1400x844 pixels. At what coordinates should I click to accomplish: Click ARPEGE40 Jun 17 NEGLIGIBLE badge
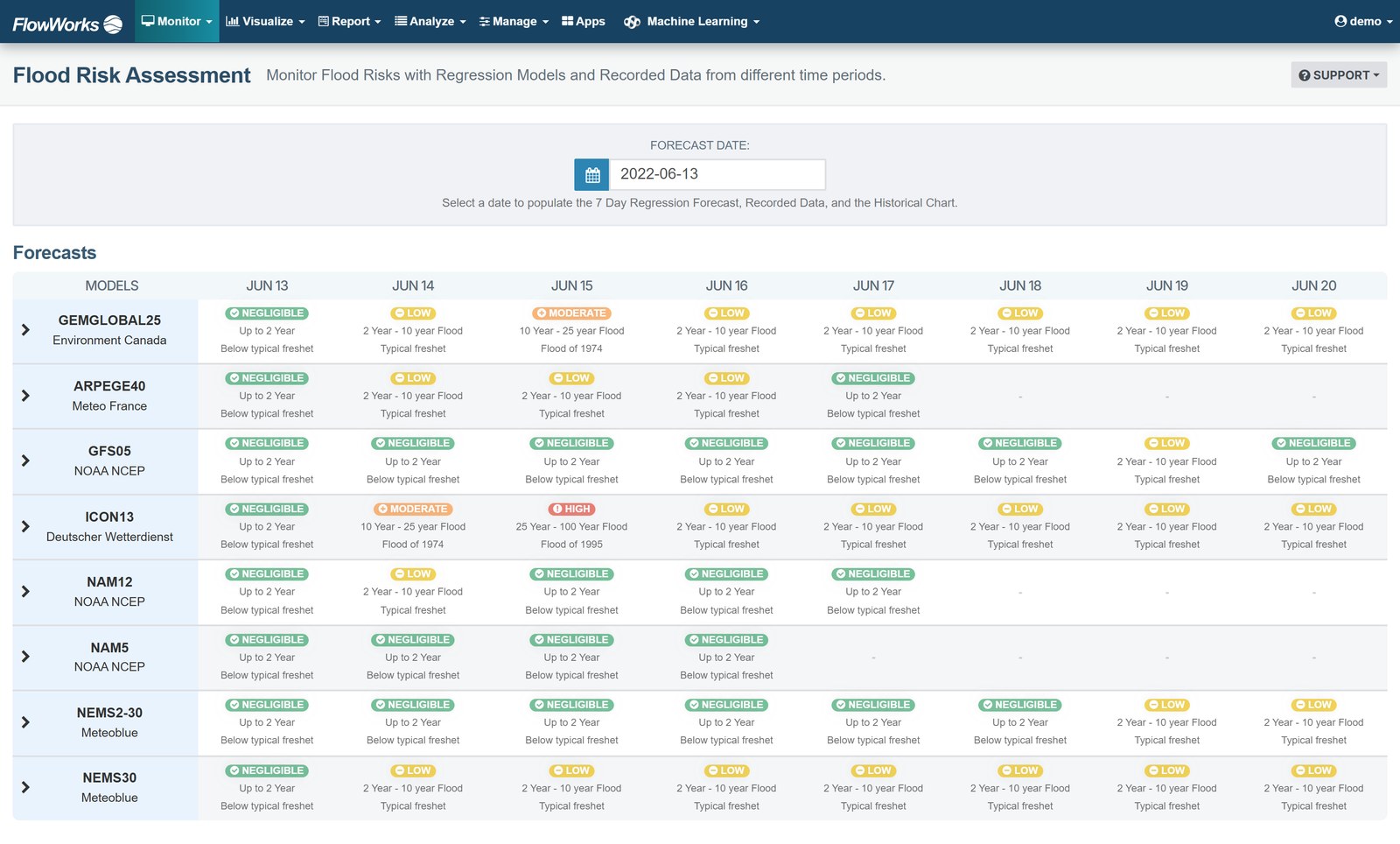[873, 378]
